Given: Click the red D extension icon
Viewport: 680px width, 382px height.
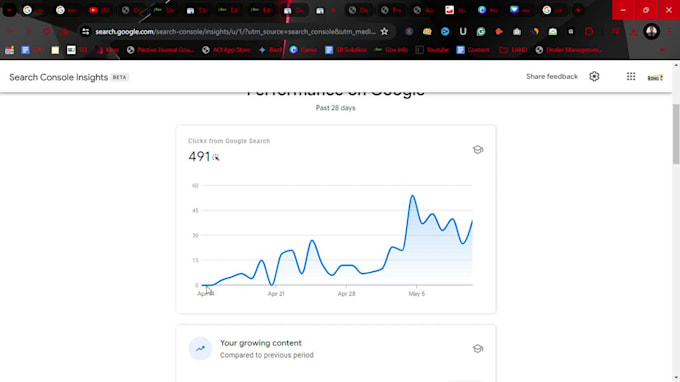Looking at the screenshot, I should (589, 32).
